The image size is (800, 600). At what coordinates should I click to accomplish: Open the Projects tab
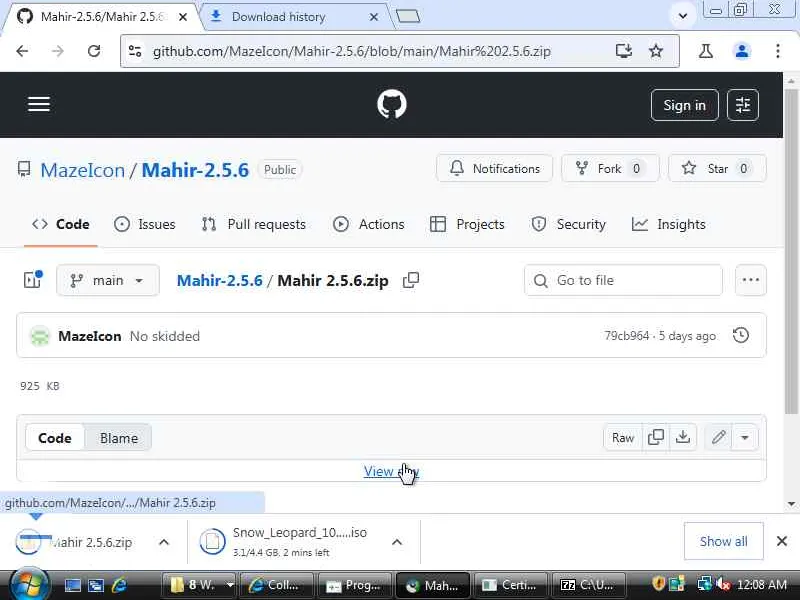pos(467,224)
